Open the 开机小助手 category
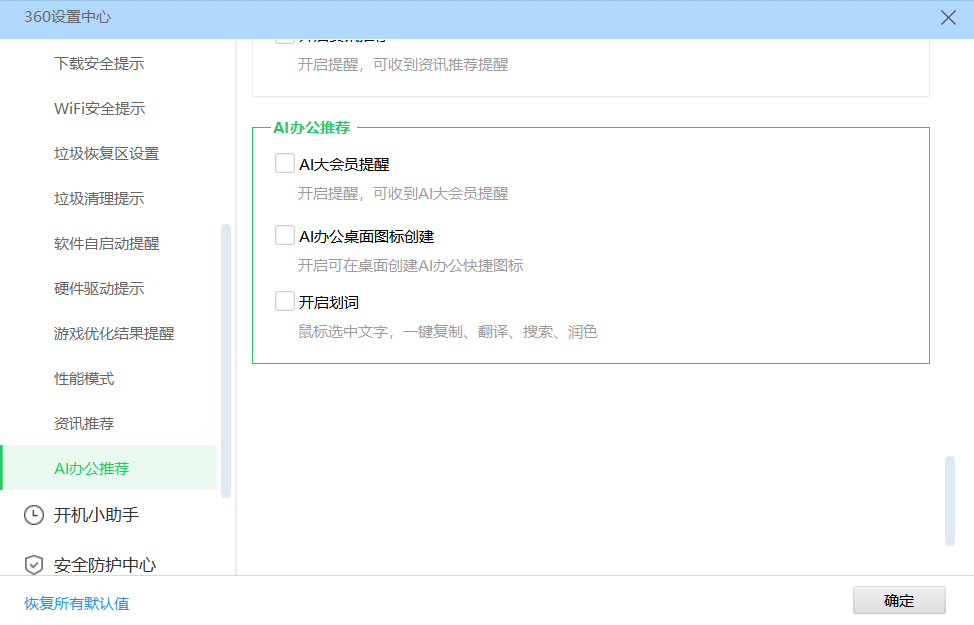 pyautogui.click(x=96, y=515)
